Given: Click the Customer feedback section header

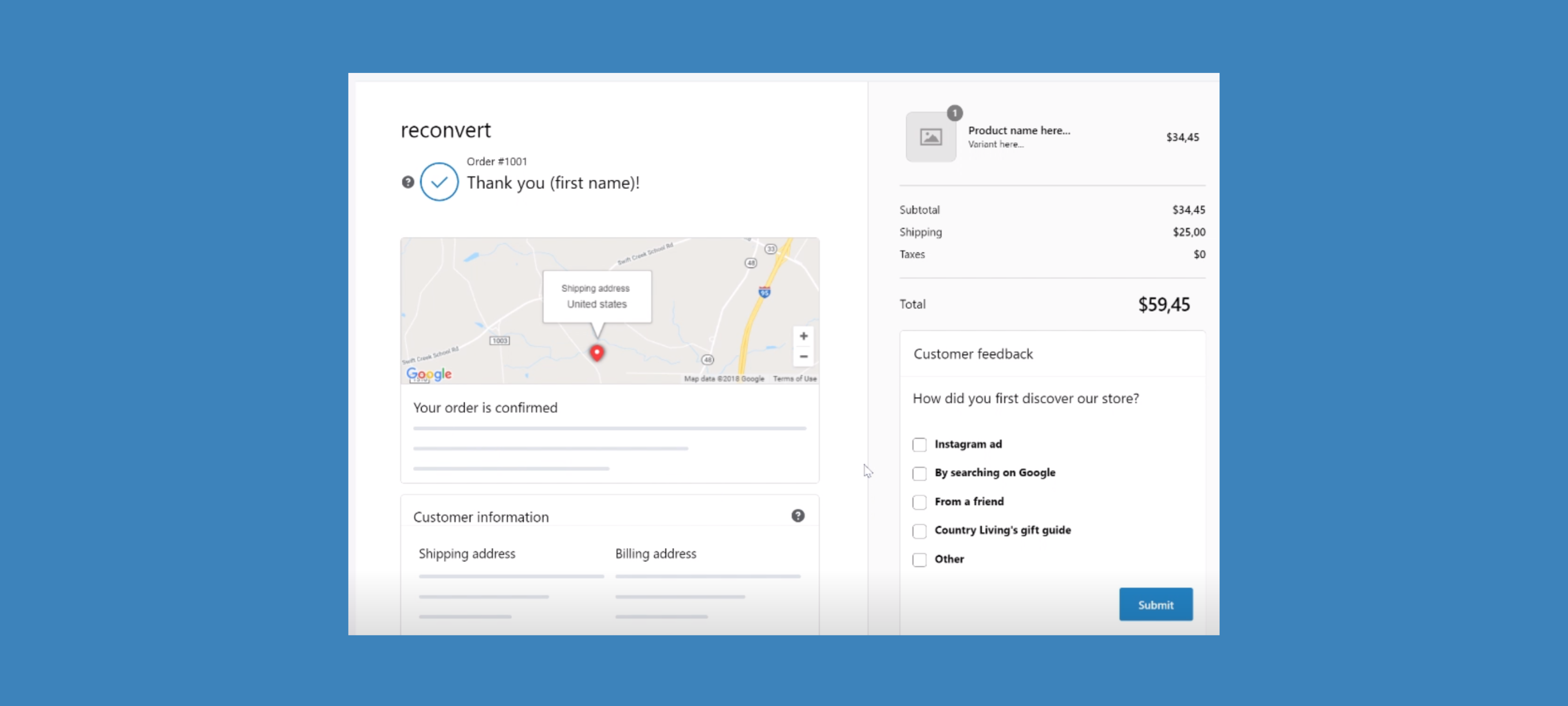Looking at the screenshot, I should click(973, 354).
